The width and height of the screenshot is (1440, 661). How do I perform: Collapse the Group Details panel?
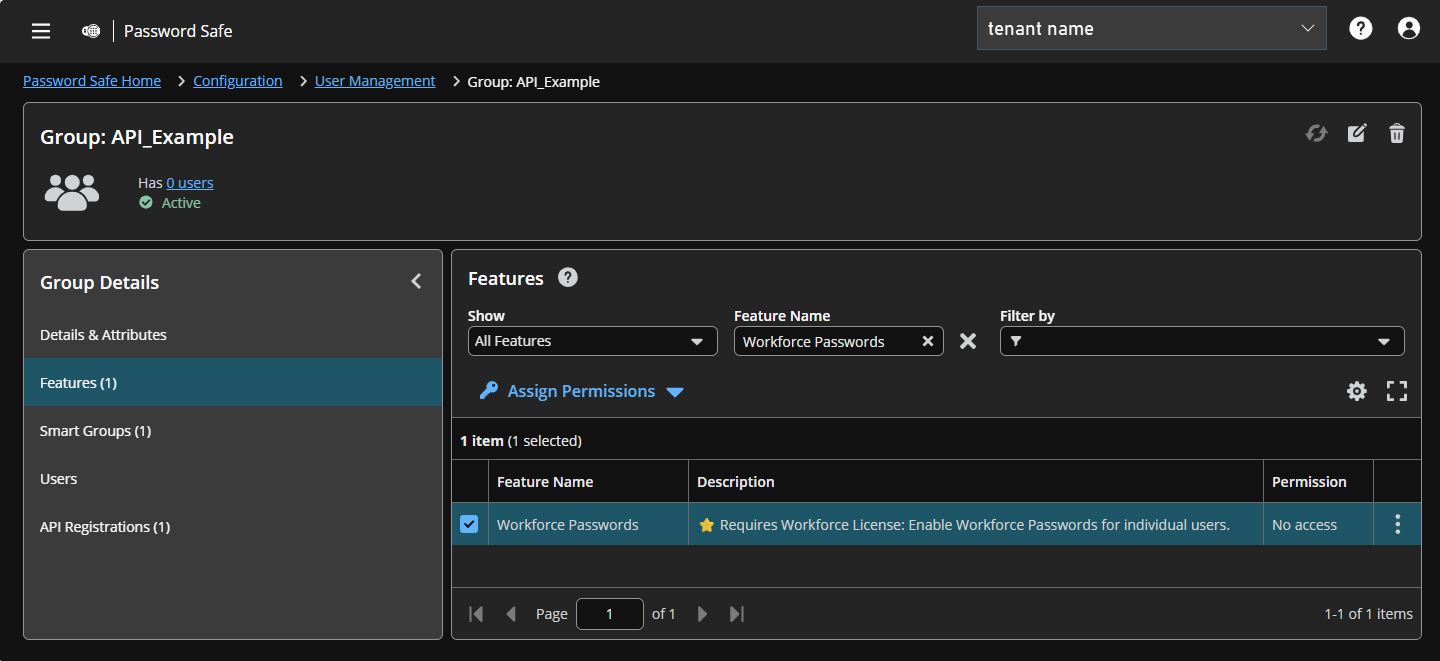click(416, 281)
